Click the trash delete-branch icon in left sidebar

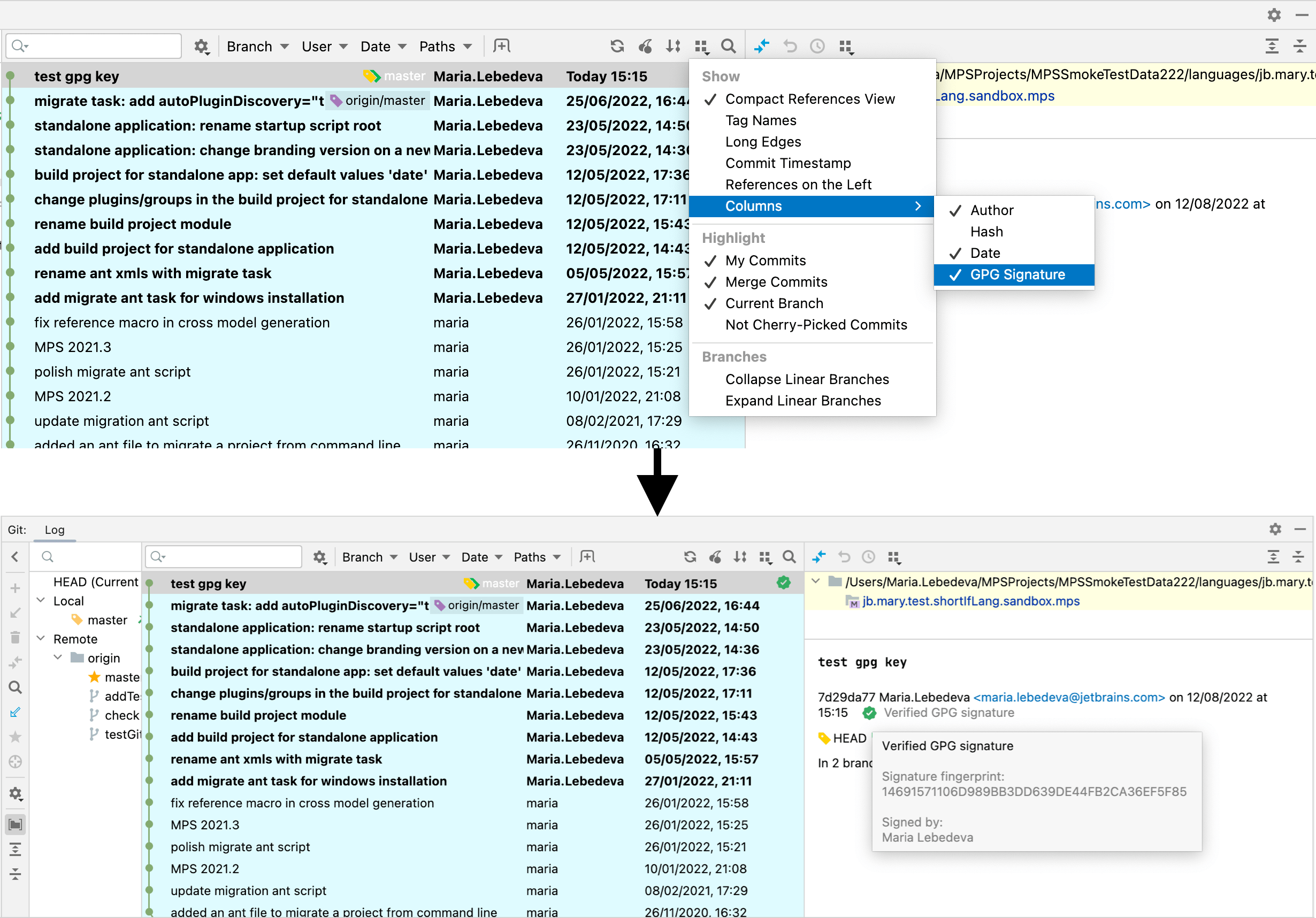pos(16,637)
